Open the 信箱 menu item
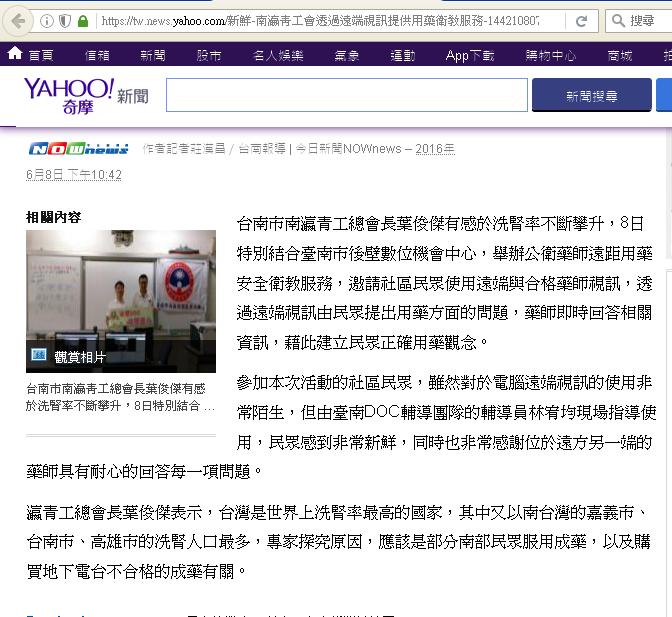Screen dimensions: 672x617 pyautogui.click(x=97, y=55)
